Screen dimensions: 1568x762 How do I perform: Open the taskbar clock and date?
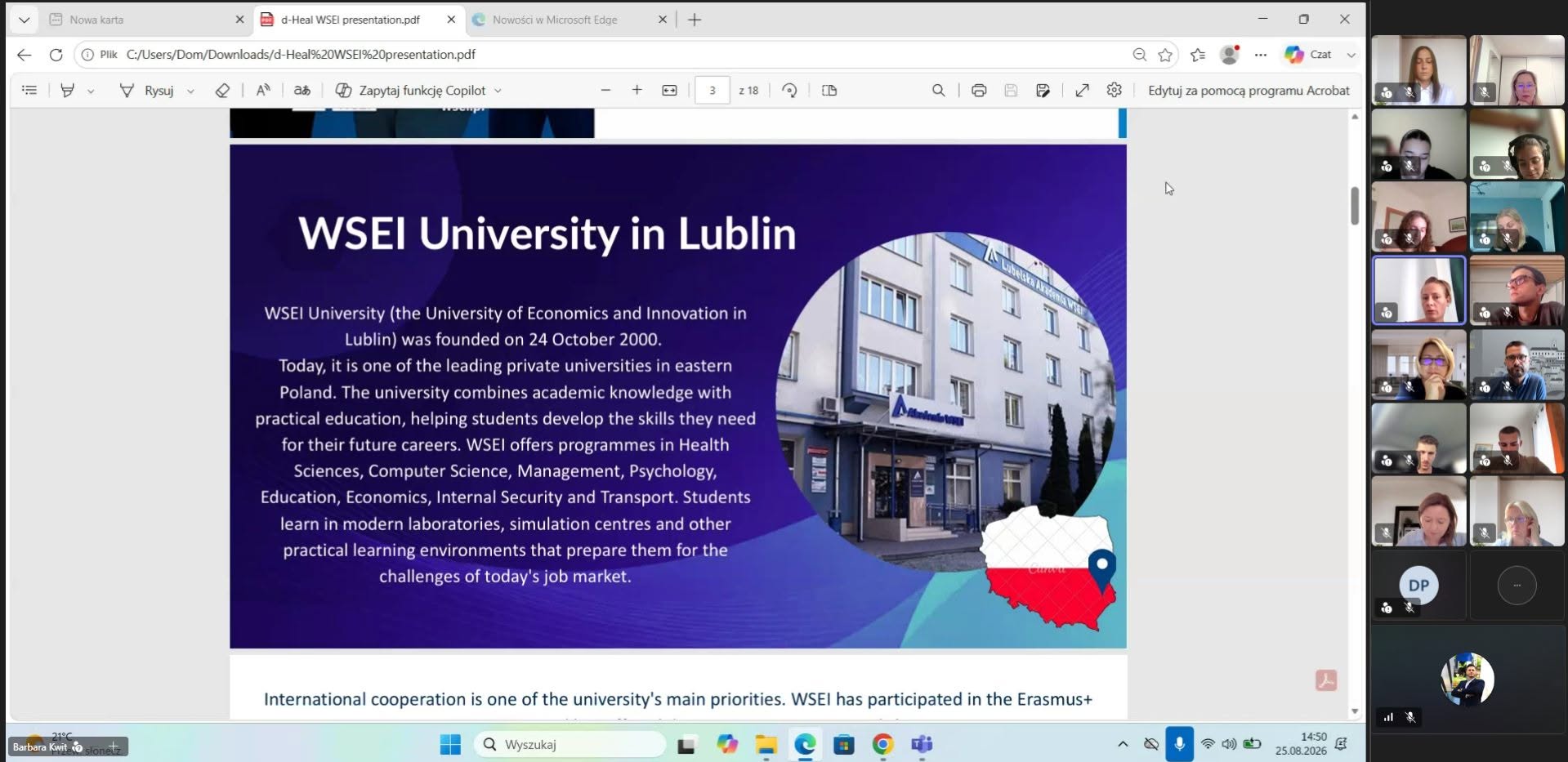tap(1301, 744)
